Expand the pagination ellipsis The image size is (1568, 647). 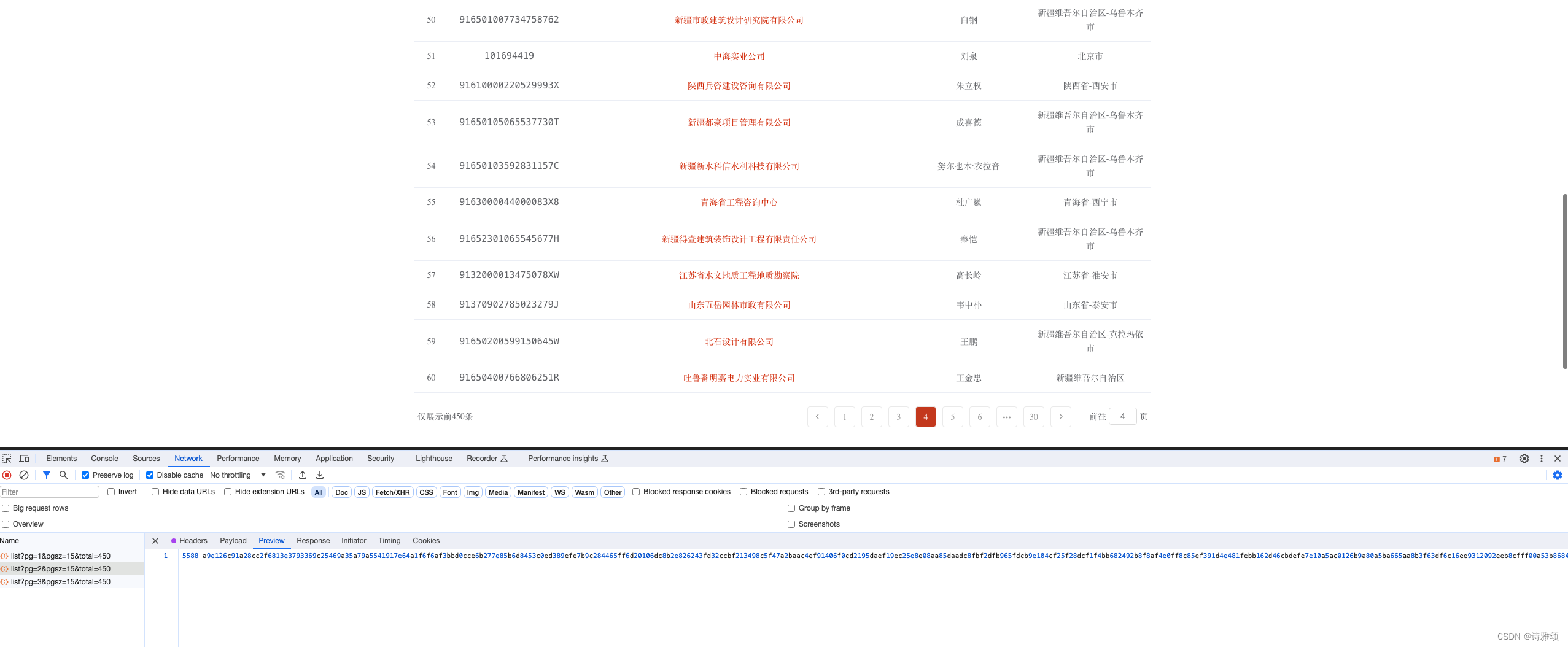point(1007,417)
